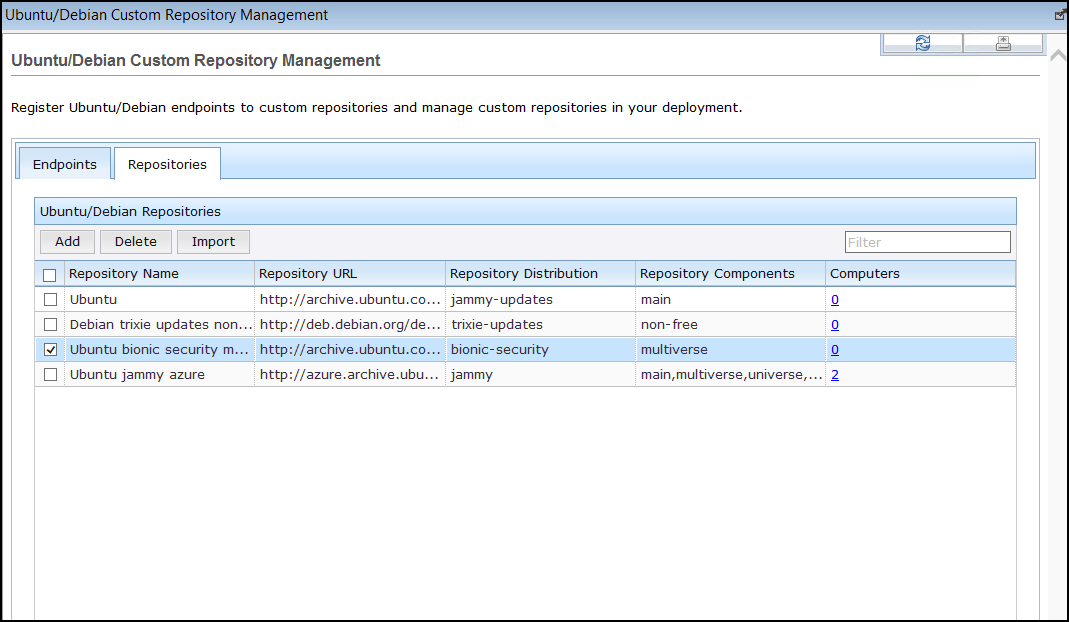The image size is (1069, 622).
Task: Click the 'multiverse' components cell
Action: [730, 349]
